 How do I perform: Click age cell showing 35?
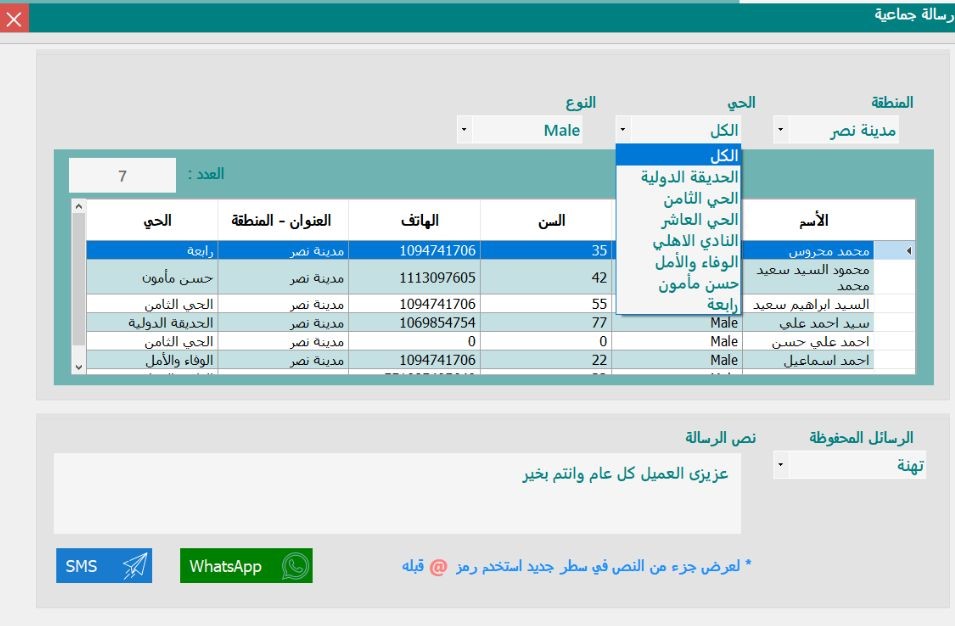pos(546,251)
